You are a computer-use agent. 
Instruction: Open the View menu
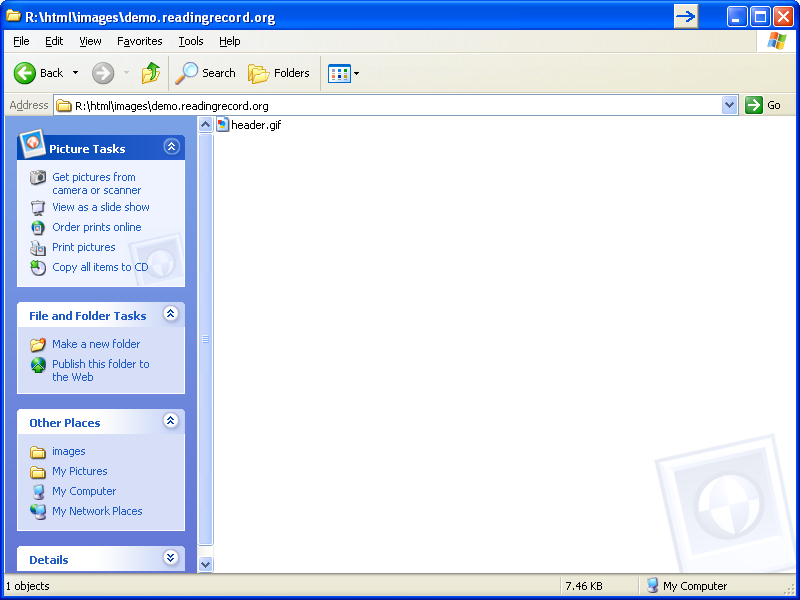click(90, 41)
